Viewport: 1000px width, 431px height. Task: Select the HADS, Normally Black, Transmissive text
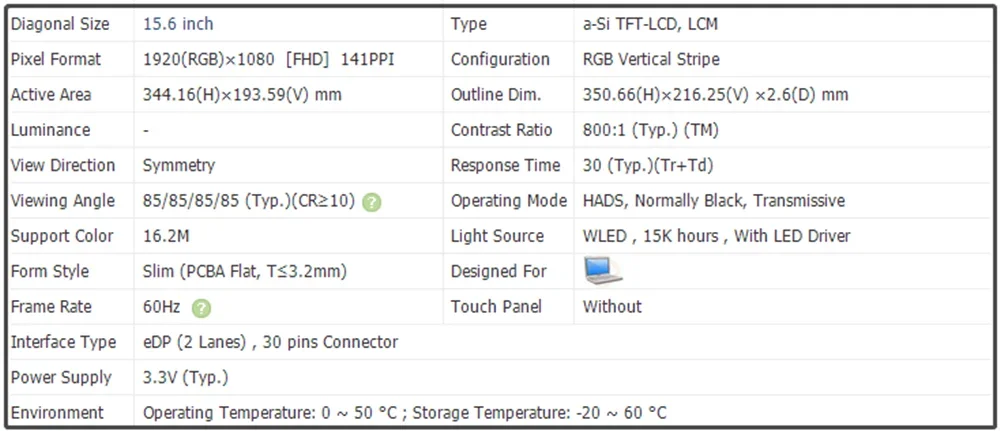pos(713,201)
